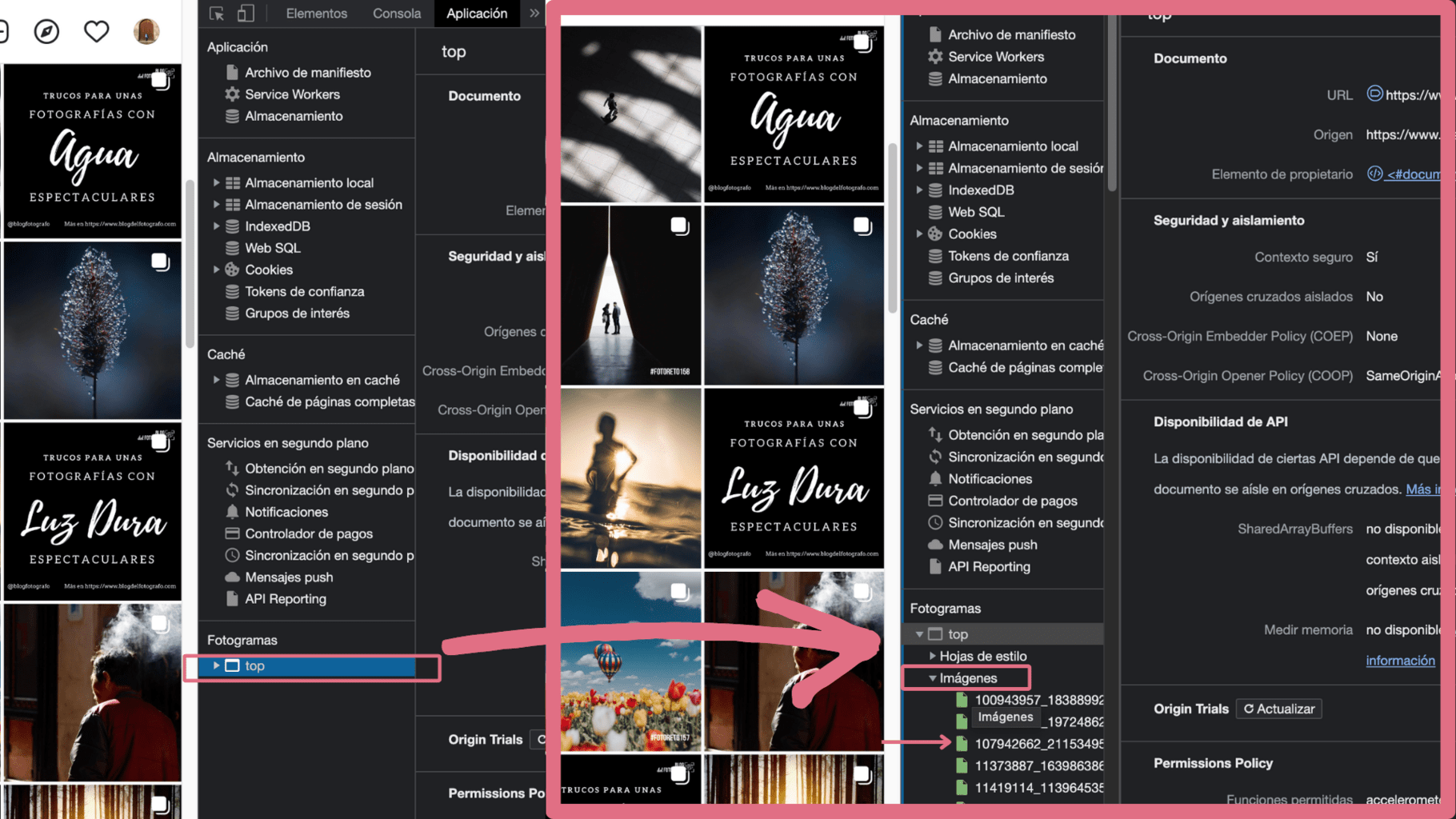Open the Luz Dura post thumbnail in left feed
Image resolution: width=1456 pixels, height=819 pixels.
(x=92, y=513)
